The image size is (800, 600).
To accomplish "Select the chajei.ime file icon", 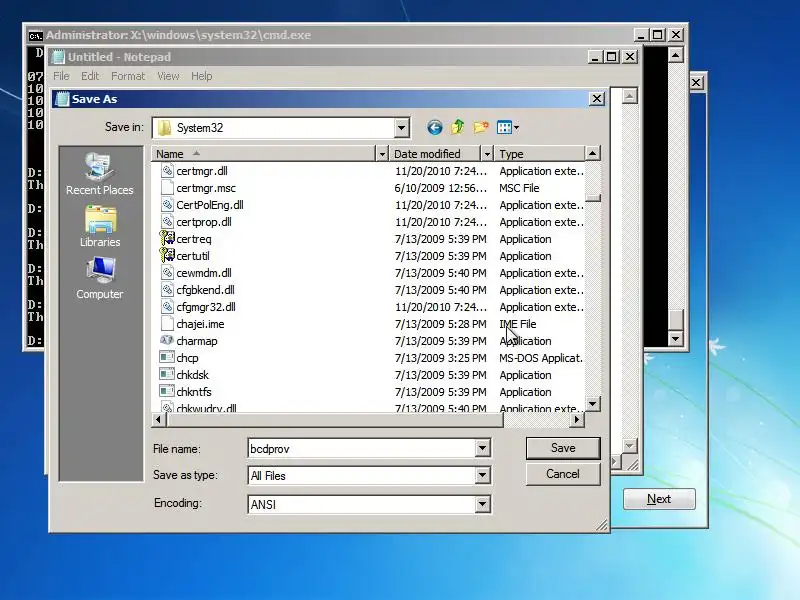I will point(167,323).
